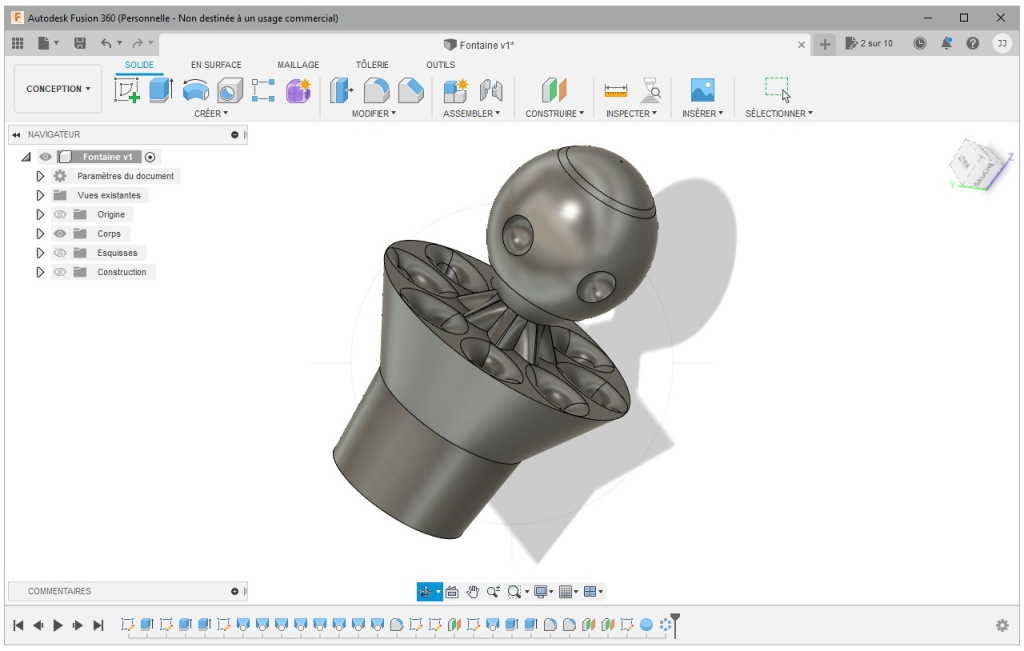Select the Create Sketch tool
1024x651 pixels.
pyautogui.click(x=127, y=91)
